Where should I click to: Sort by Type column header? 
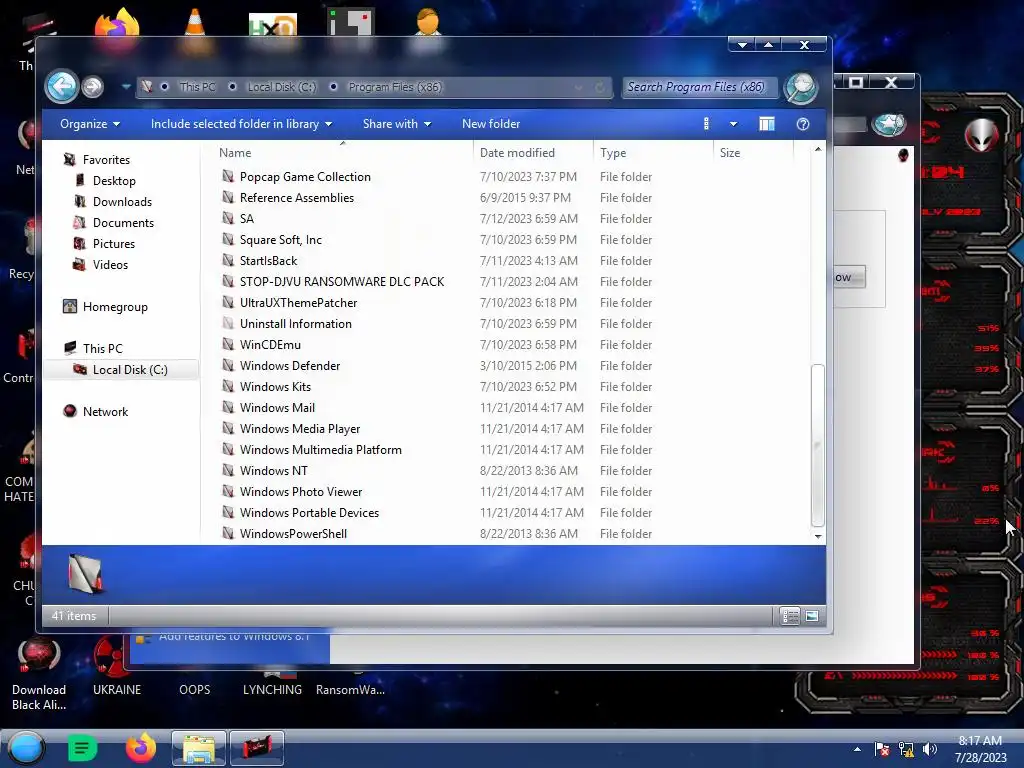click(x=653, y=153)
